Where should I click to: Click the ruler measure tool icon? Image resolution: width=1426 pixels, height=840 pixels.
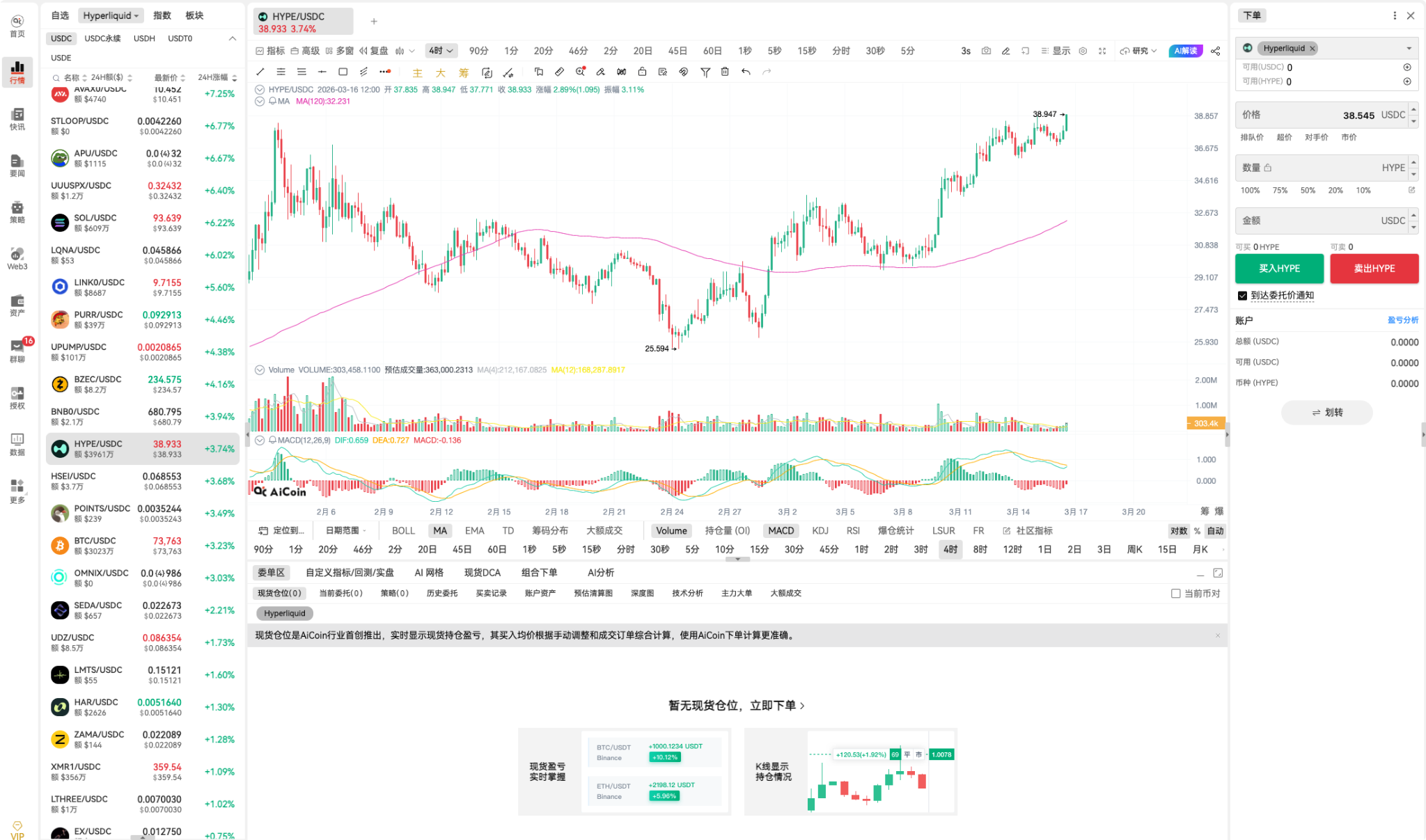point(559,72)
